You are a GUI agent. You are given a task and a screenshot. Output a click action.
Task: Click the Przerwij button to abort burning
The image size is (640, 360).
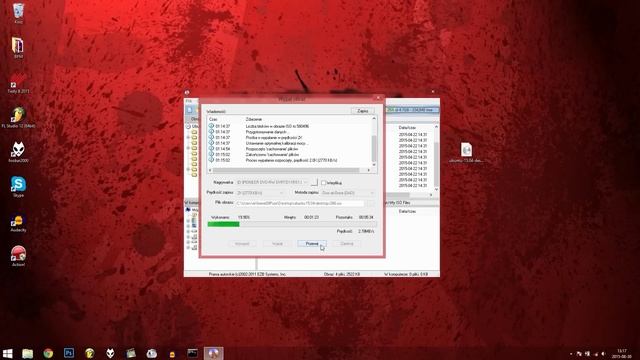[x=312, y=244]
